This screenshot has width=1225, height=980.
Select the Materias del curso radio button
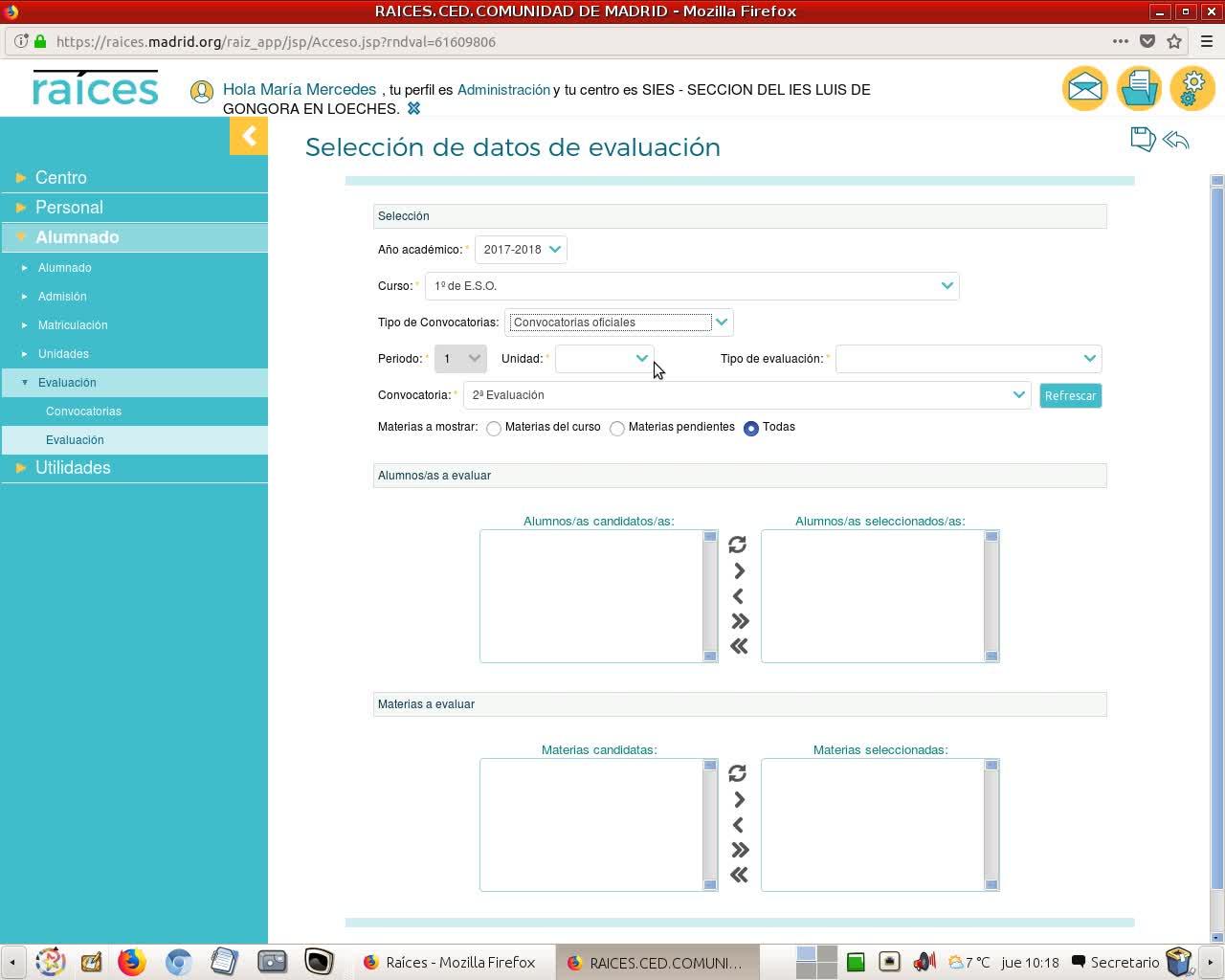[494, 429]
